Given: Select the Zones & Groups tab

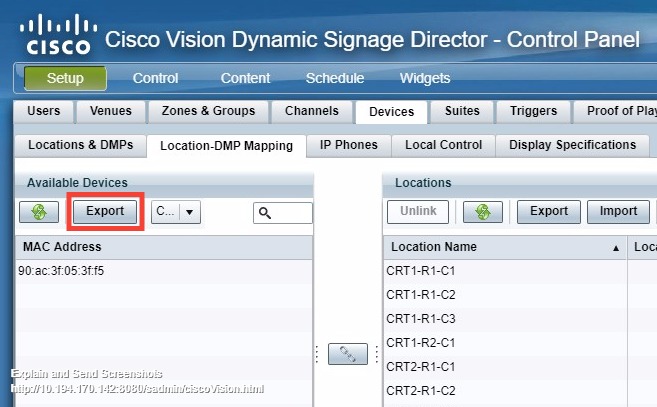Looking at the screenshot, I should [x=207, y=111].
